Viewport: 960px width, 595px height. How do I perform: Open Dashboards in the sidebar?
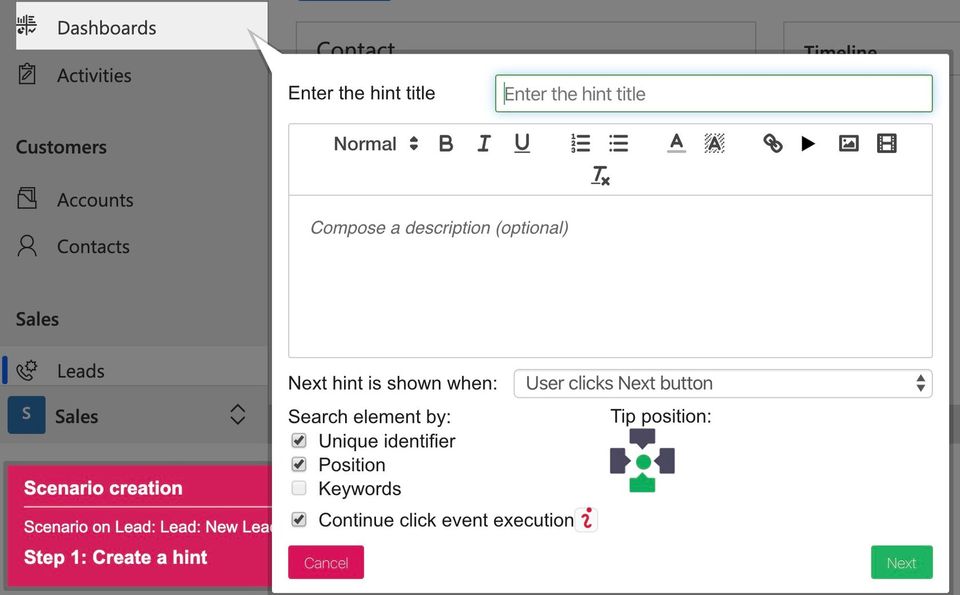tap(141, 27)
